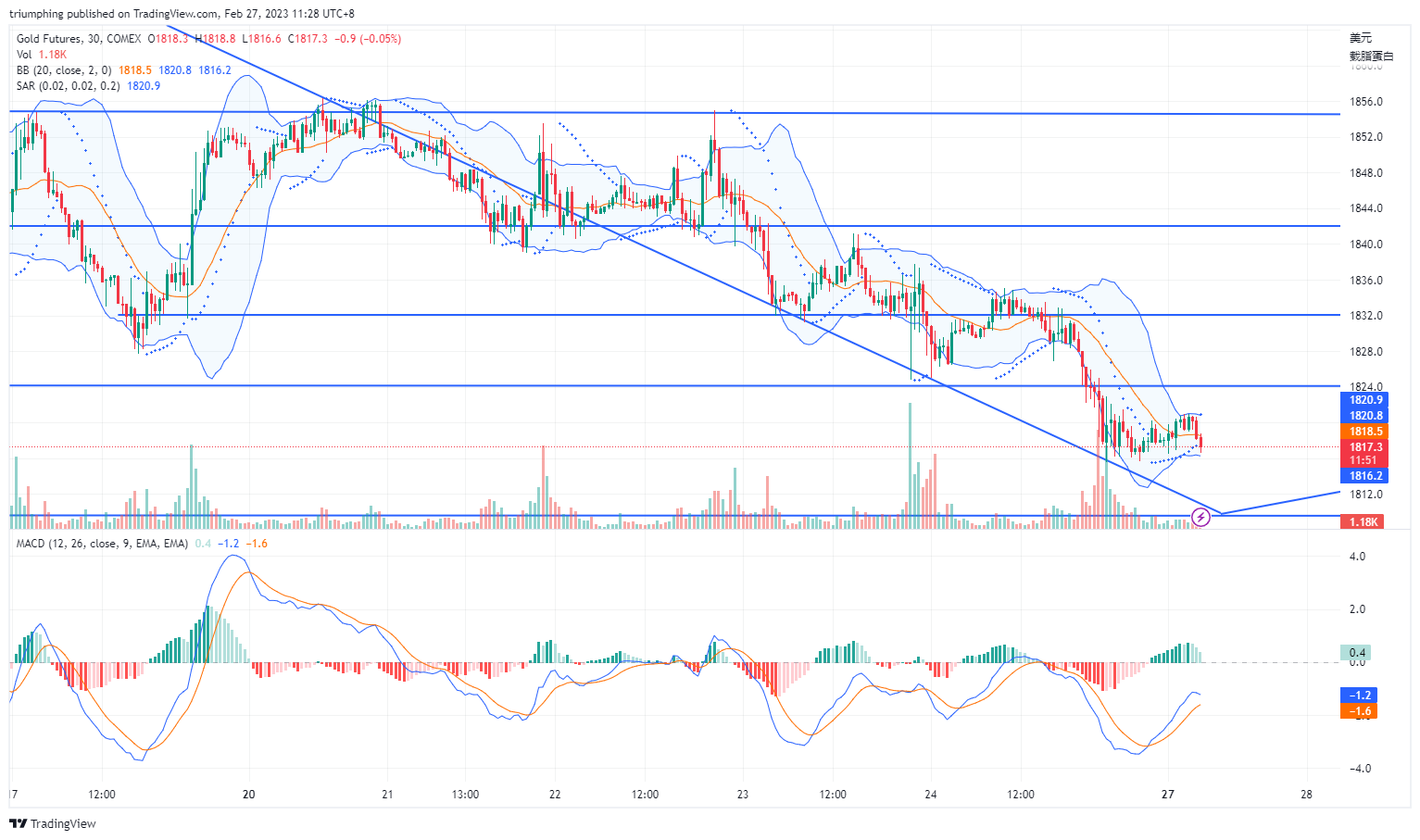
Task: Click the 美元 currency label
Action: [x=1361, y=38]
